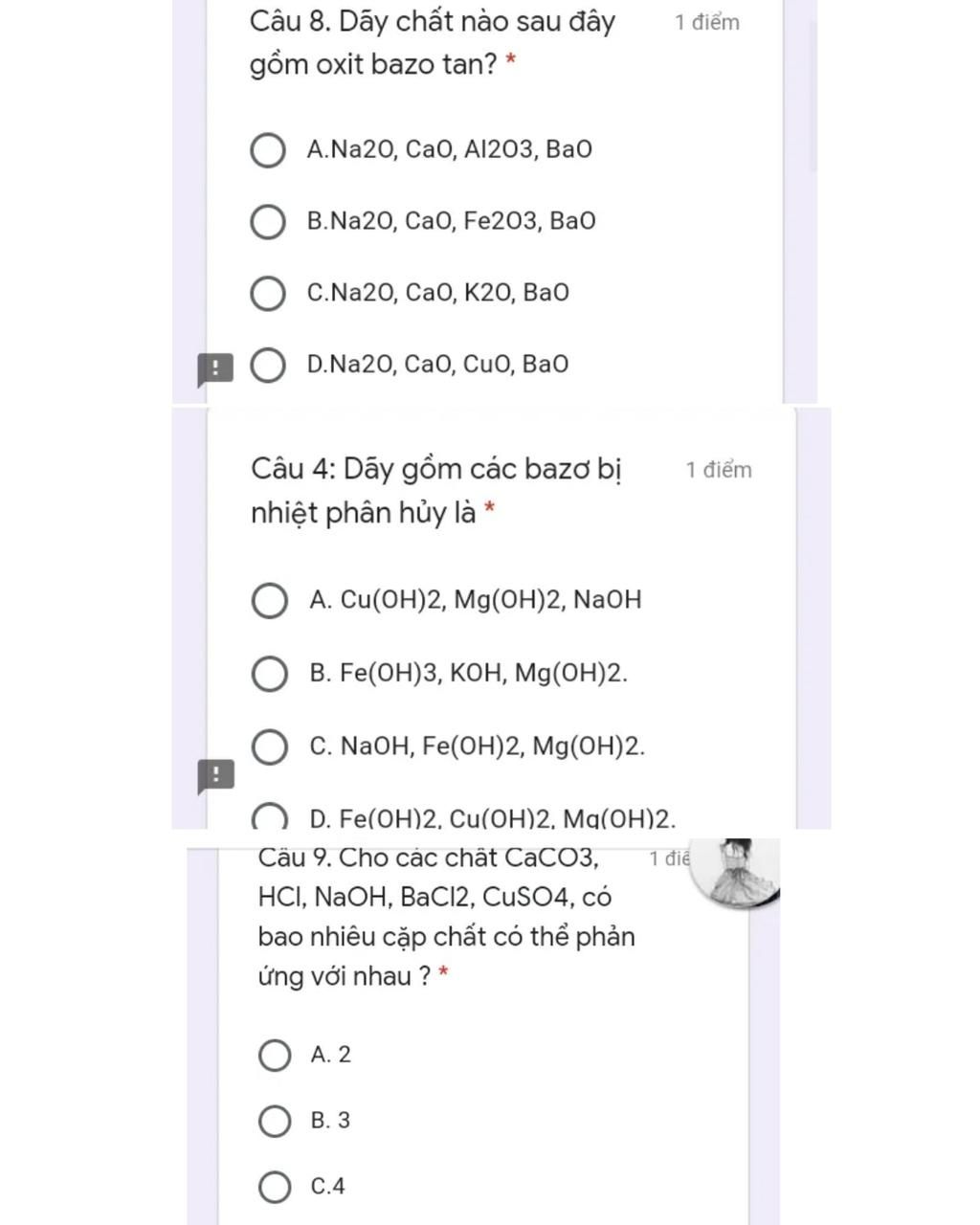
Task: Open the circular profile avatar thumbnail
Action: pos(736,871)
